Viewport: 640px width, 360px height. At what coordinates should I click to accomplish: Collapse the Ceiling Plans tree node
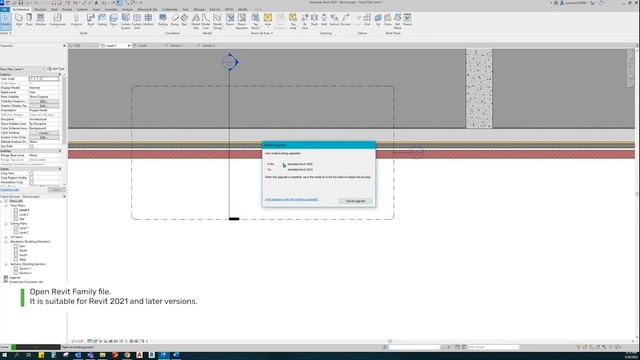(6, 224)
